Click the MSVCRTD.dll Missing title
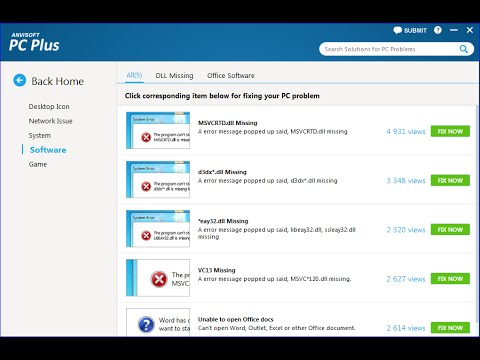This screenshot has width=480, height=360. point(228,123)
